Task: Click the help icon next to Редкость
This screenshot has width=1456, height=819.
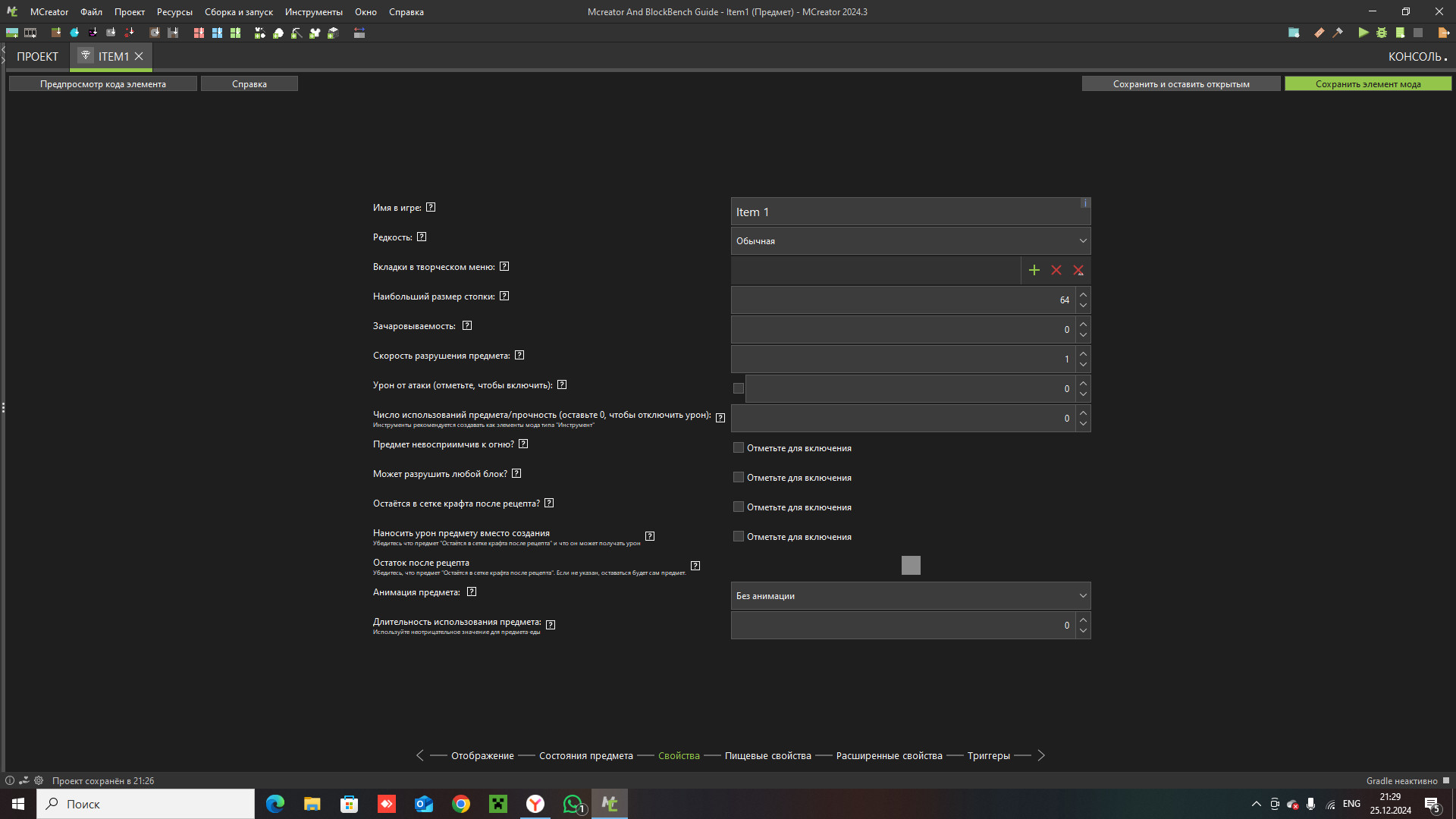Action: pos(422,237)
